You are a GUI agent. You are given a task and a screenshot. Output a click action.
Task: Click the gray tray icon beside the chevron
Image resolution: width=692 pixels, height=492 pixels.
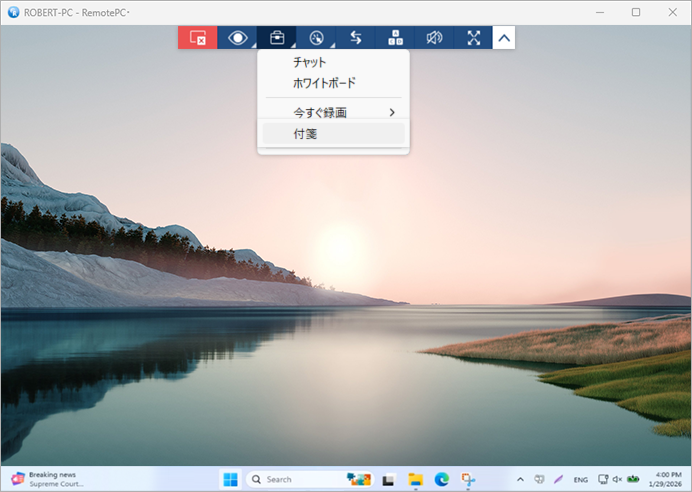[539, 479]
